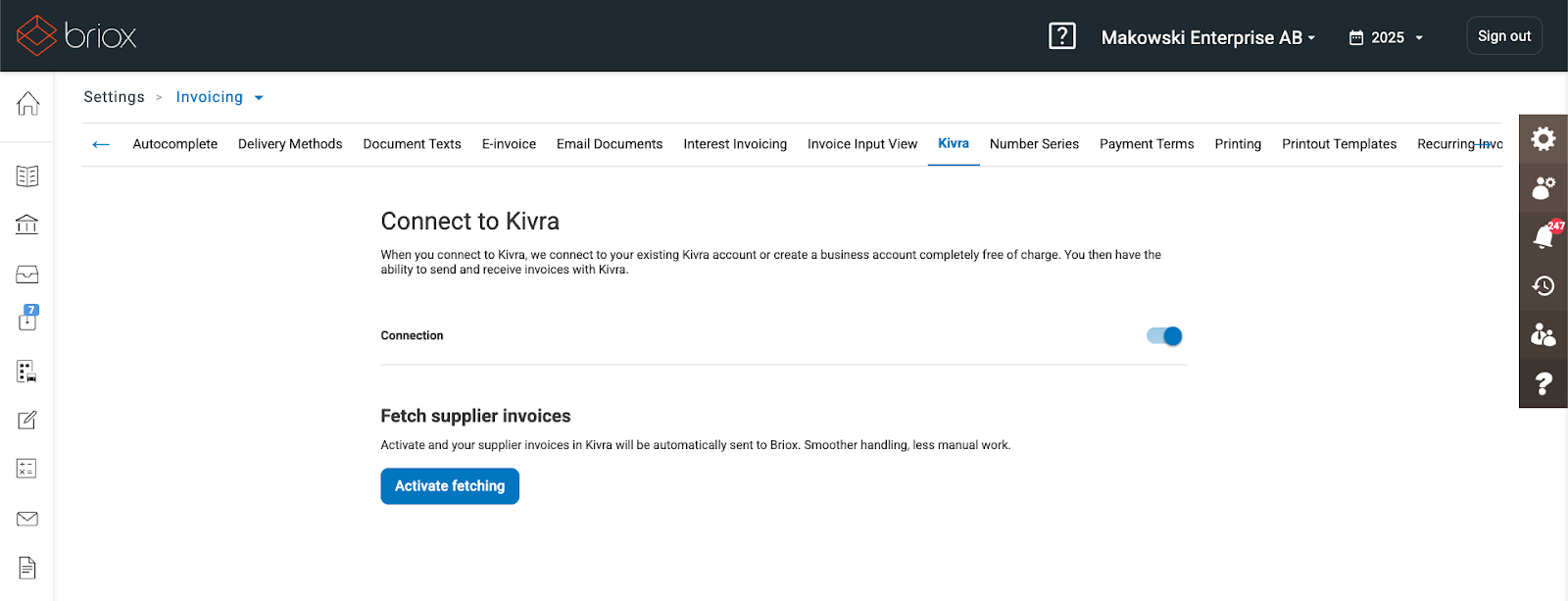1568x601 pixels.
Task: Click the Activate fetching button
Action: [450, 486]
